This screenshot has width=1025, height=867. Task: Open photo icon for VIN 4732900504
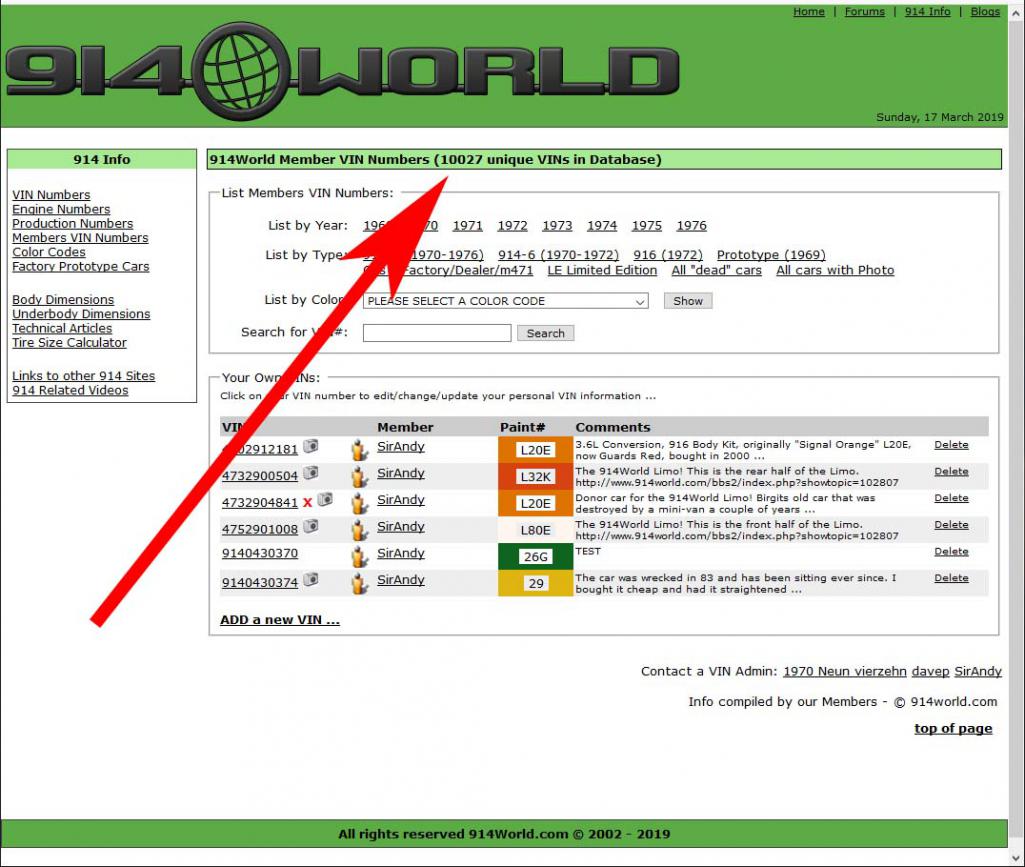point(311,473)
